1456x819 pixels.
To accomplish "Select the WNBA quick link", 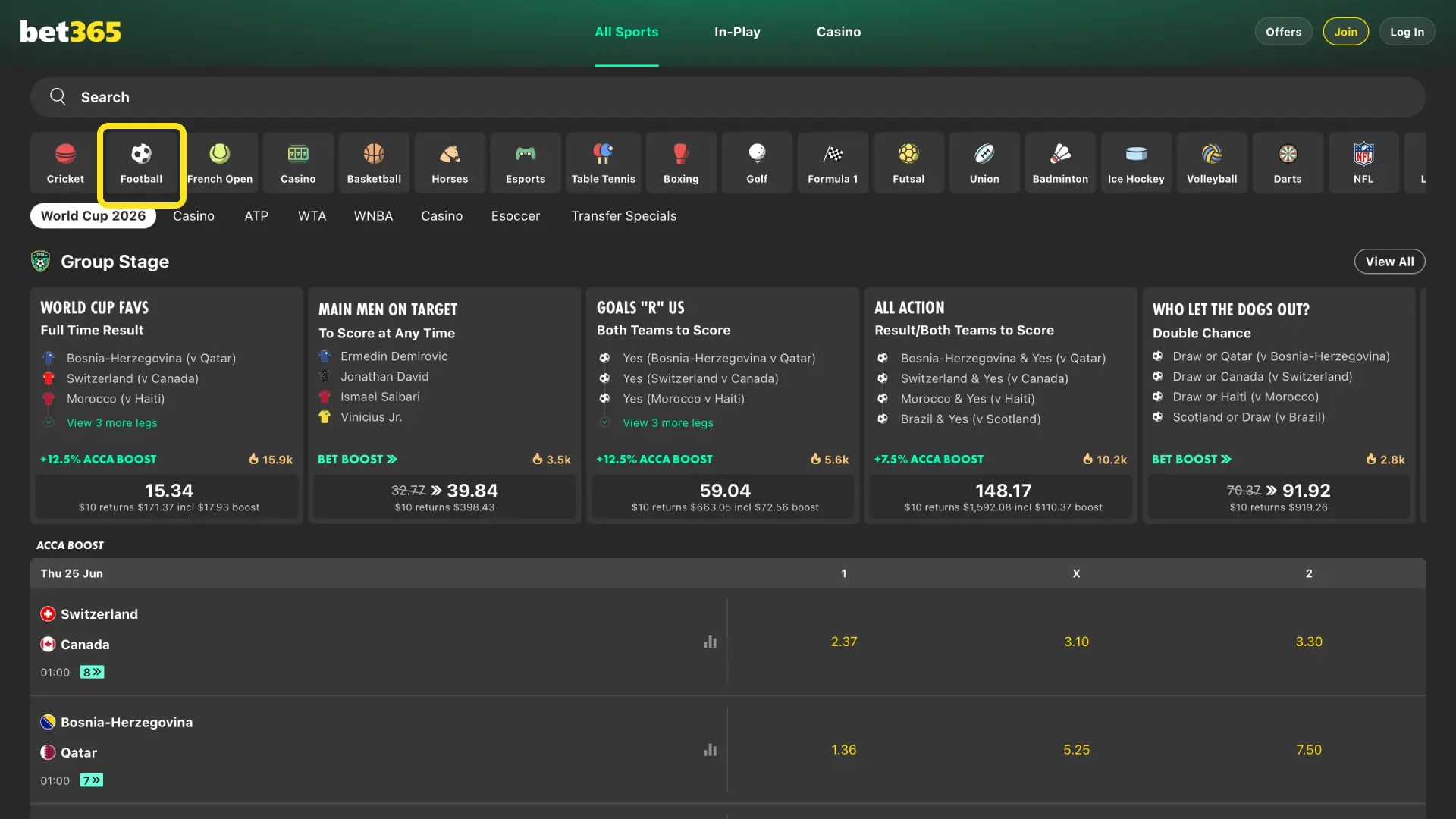I will (373, 216).
